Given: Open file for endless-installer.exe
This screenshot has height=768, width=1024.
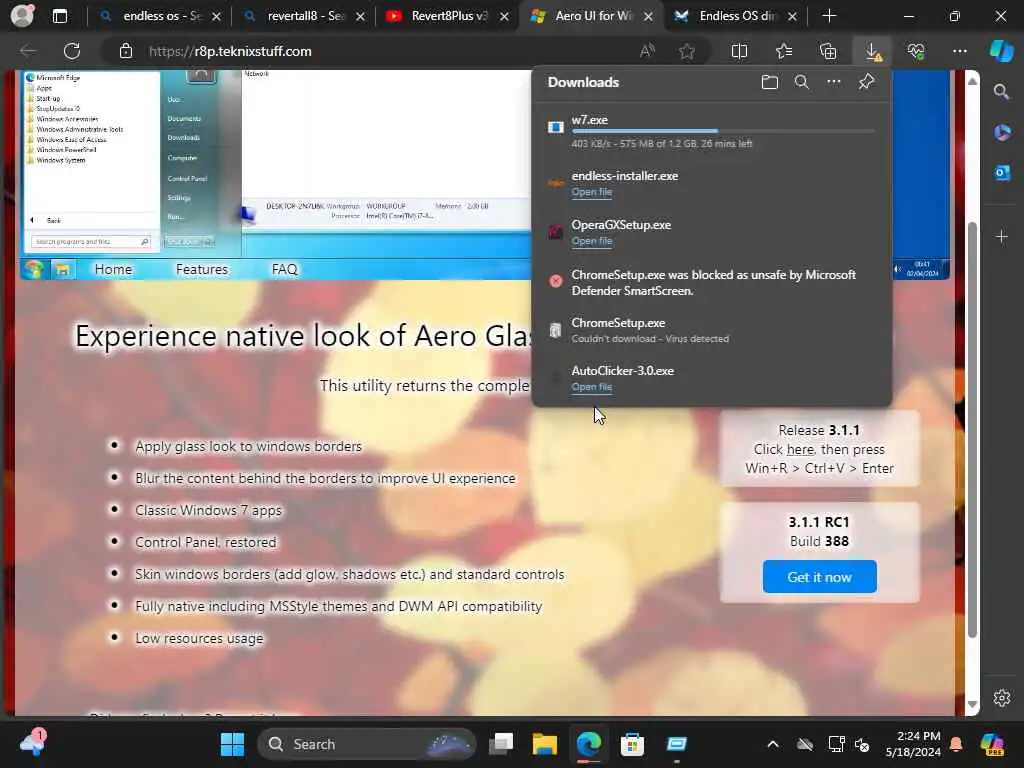Looking at the screenshot, I should click(592, 192).
